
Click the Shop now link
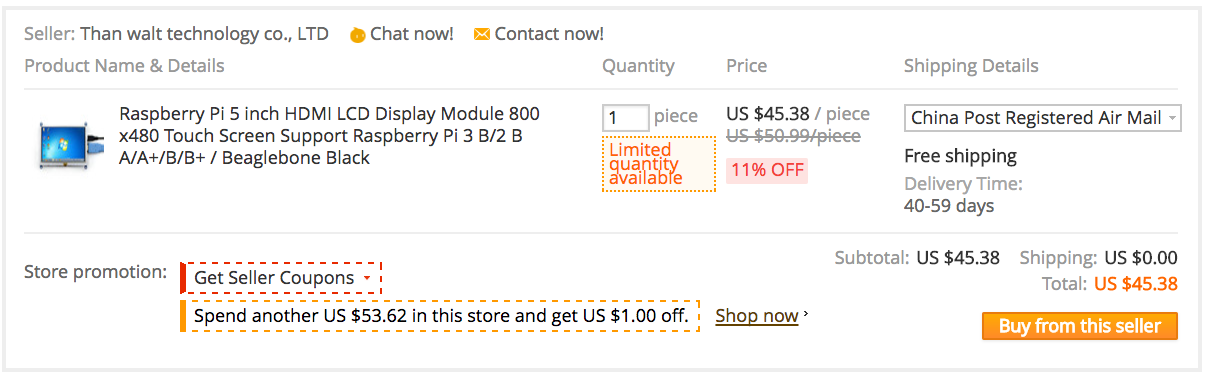[757, 316]
